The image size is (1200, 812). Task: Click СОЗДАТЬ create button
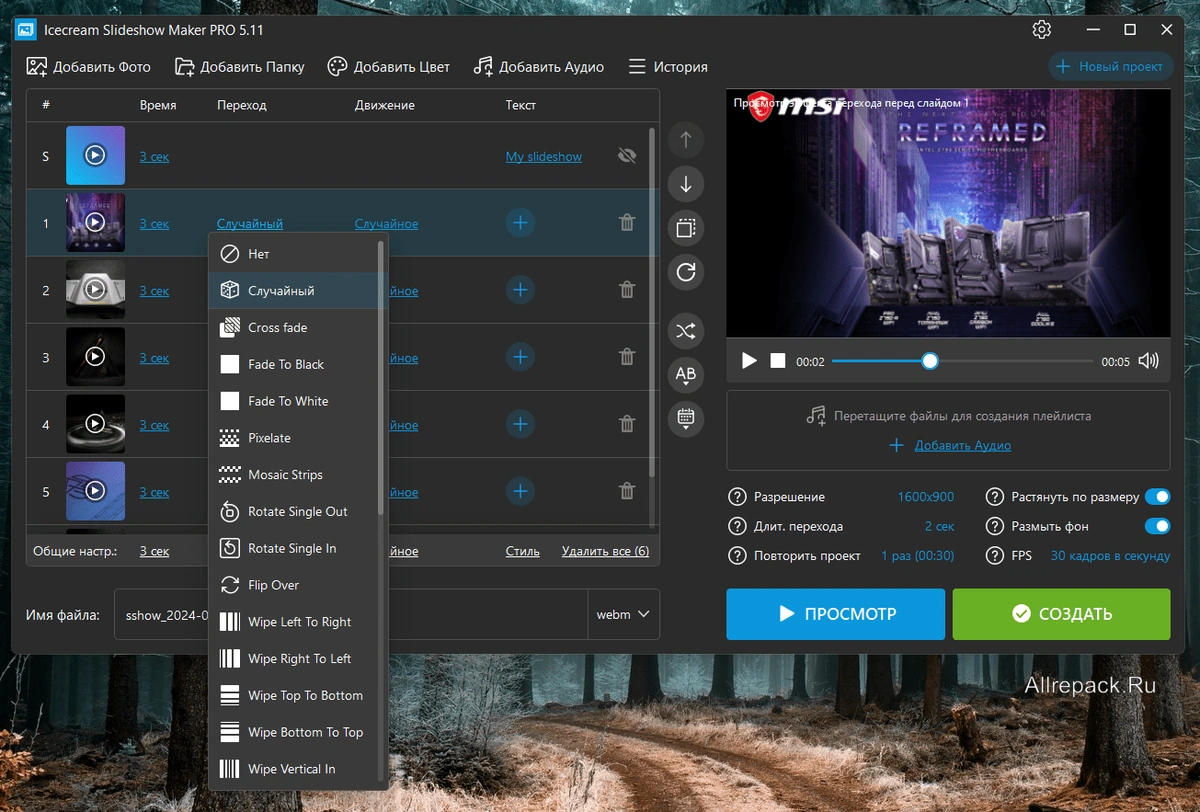point(1061,614)
